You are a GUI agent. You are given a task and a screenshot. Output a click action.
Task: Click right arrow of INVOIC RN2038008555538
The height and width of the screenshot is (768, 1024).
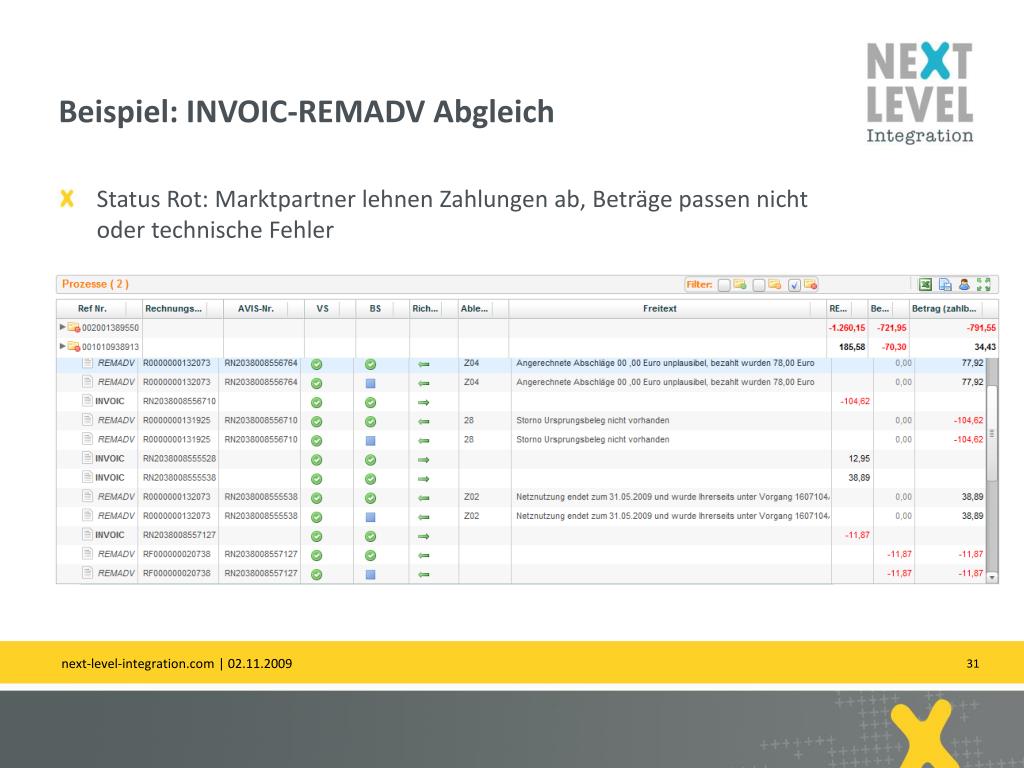[424, 479]
